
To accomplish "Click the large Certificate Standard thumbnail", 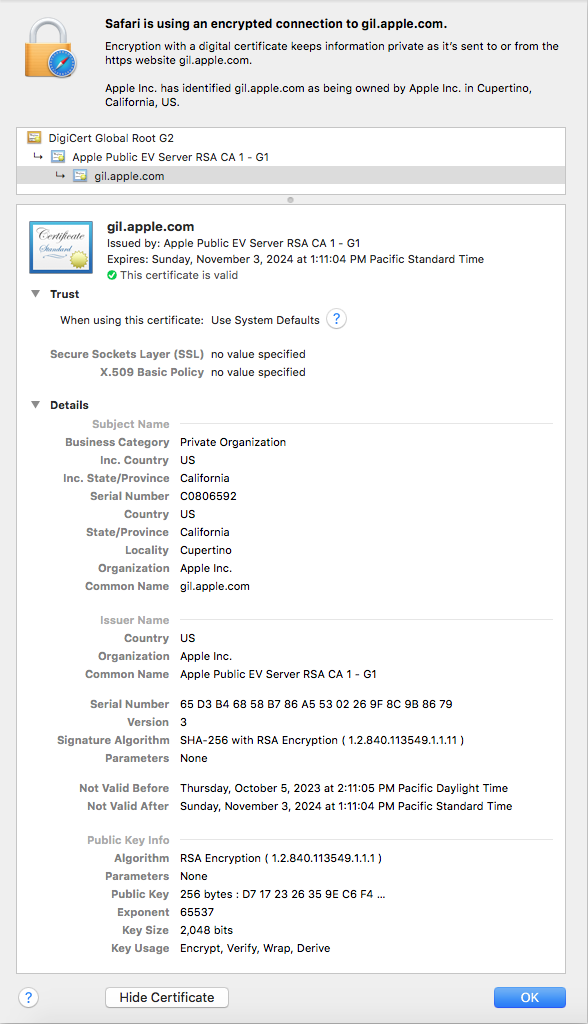I will 61,247.
